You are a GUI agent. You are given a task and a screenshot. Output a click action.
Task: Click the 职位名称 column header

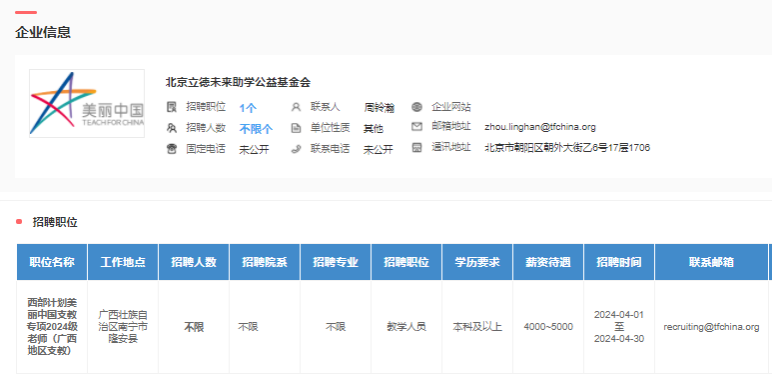tap(52, 262)
